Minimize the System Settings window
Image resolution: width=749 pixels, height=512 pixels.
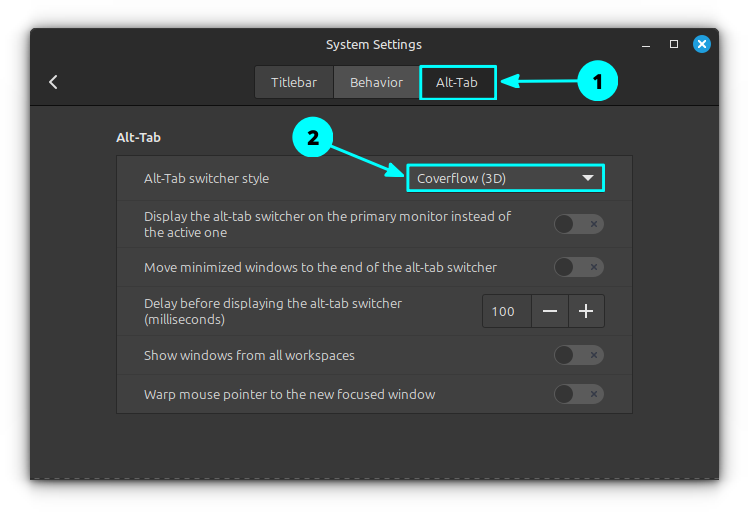645,44
